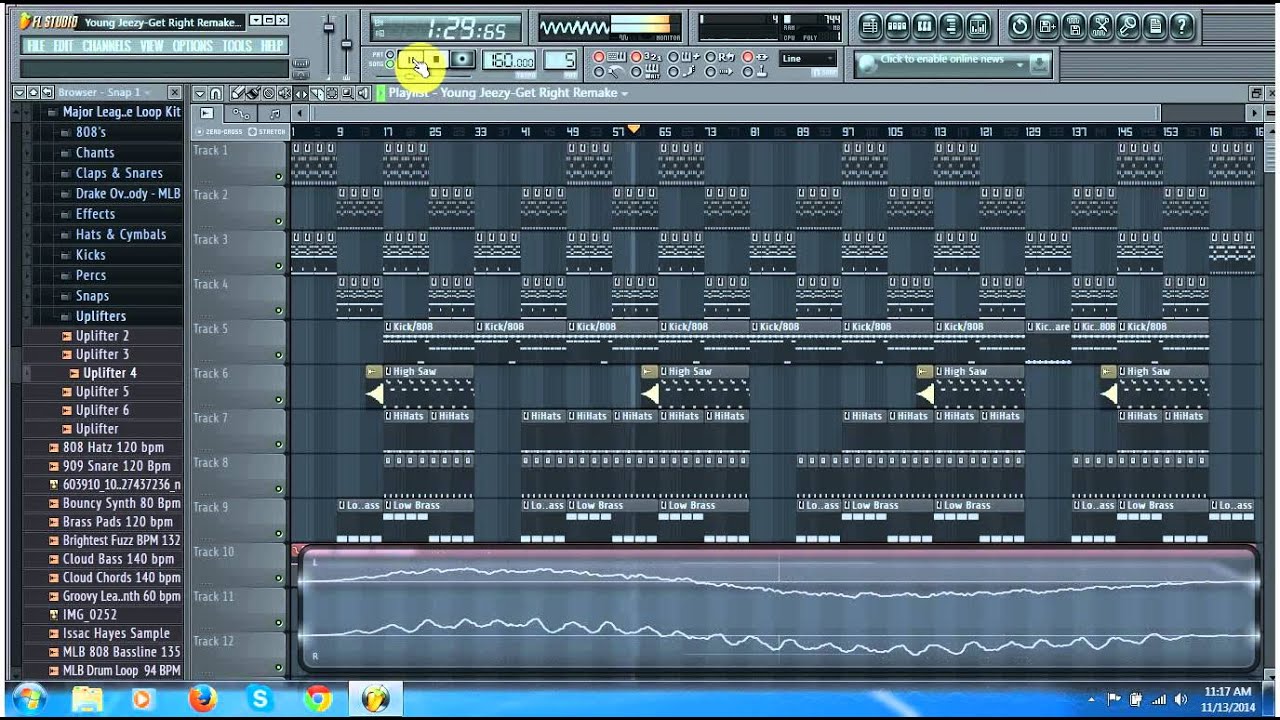Mute Track 5 via its green light
1280x720 pixels.
279,354
